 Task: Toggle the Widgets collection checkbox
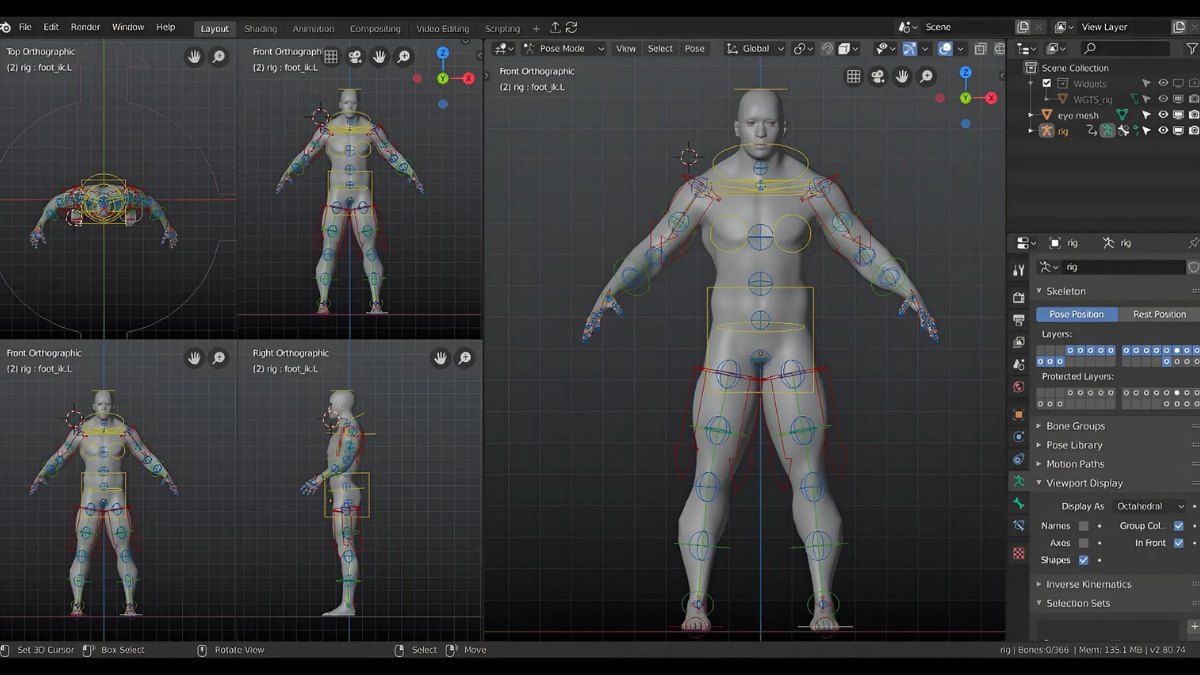click(x=1047, y=84)
